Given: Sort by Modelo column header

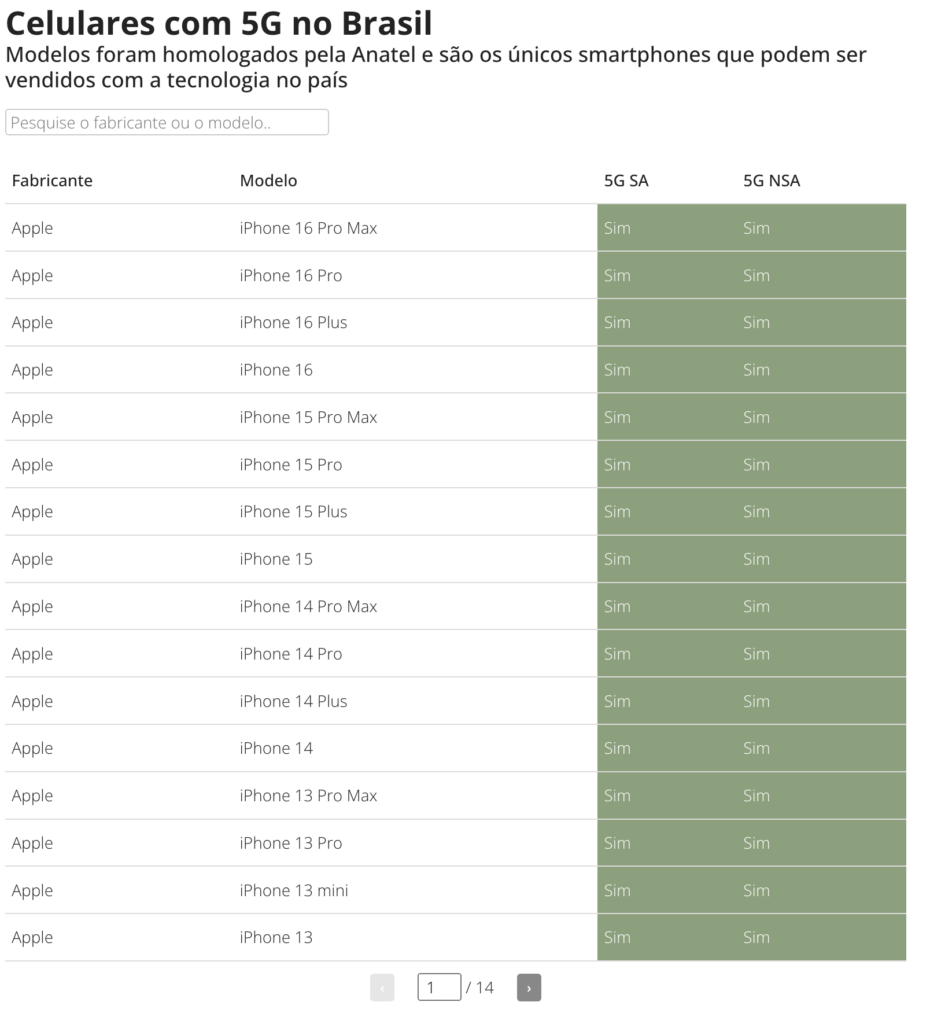Looking at the screenshot, I should click(268, 181).
